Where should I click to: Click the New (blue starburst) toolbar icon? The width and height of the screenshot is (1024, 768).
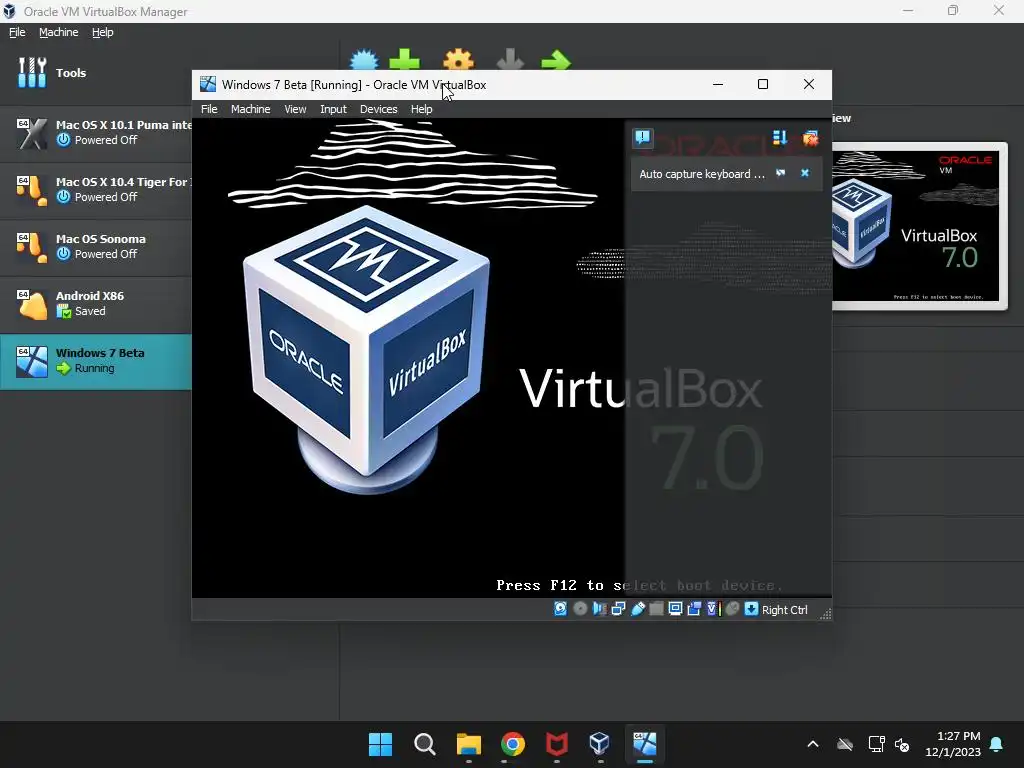(x=364, y=59)
